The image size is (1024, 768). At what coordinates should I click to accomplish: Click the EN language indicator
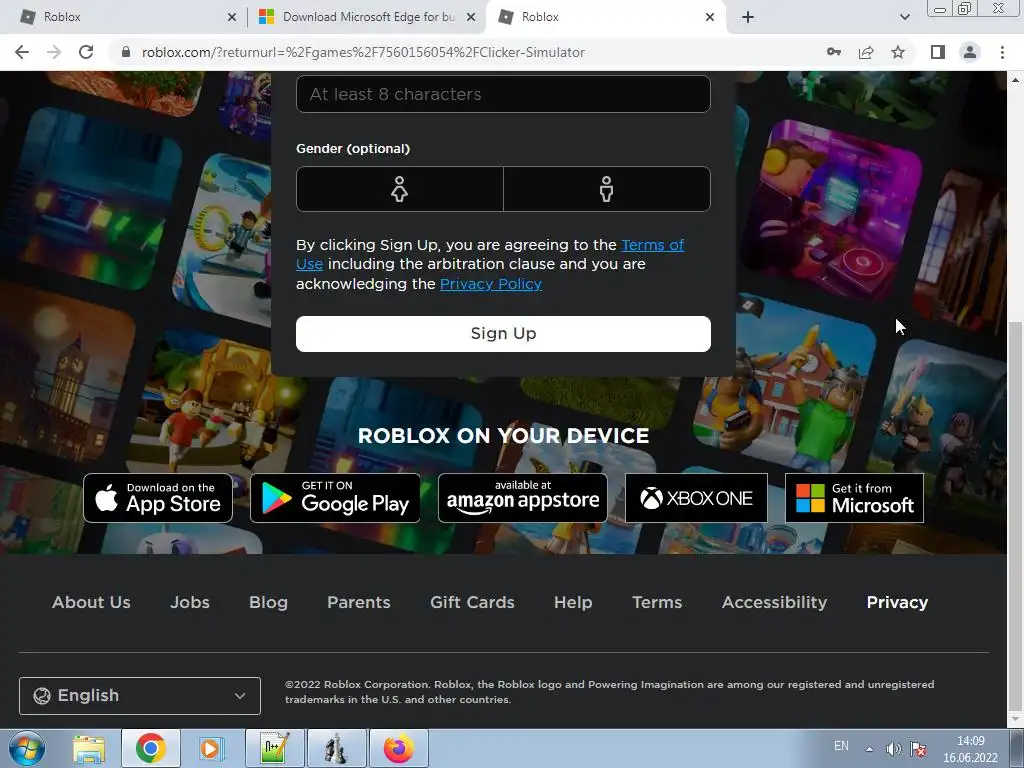pyautogui.click(x=841, y=746)
